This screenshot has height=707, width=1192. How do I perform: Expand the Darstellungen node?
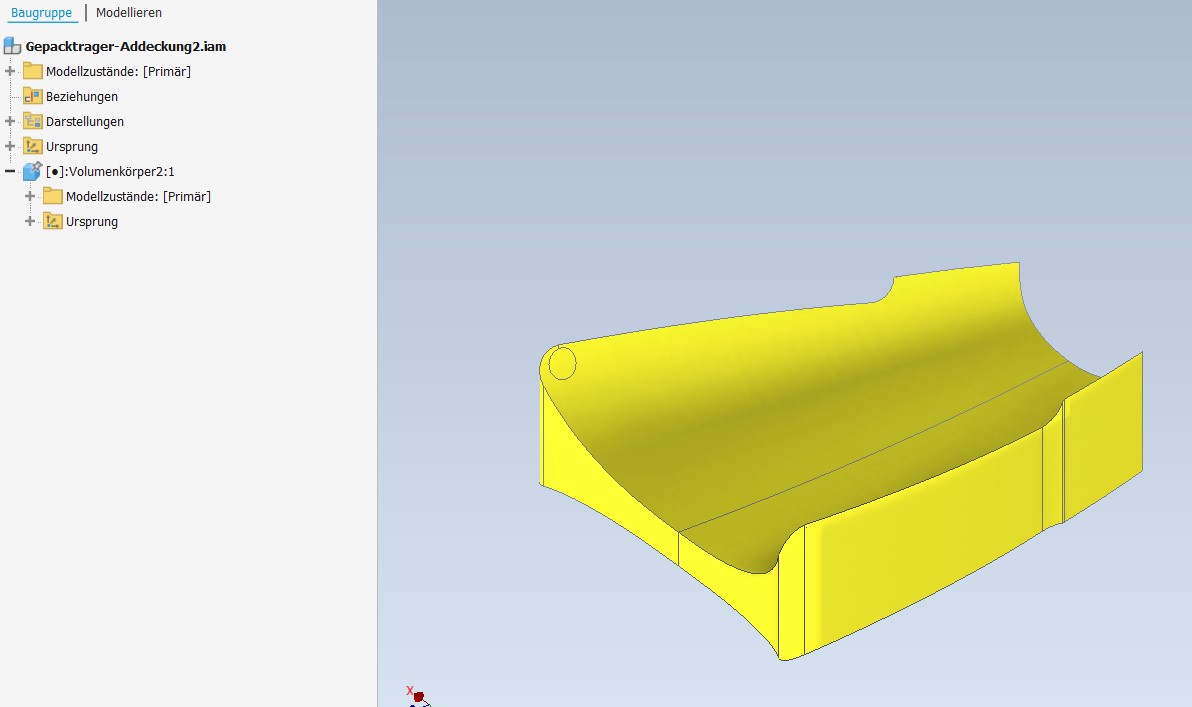coord(10,122)
